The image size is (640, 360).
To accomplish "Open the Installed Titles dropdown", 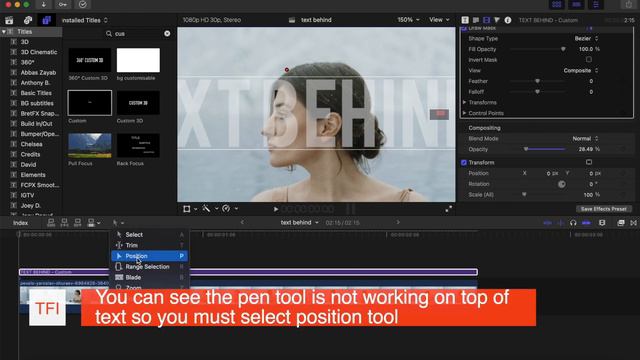I will point(85,20).
